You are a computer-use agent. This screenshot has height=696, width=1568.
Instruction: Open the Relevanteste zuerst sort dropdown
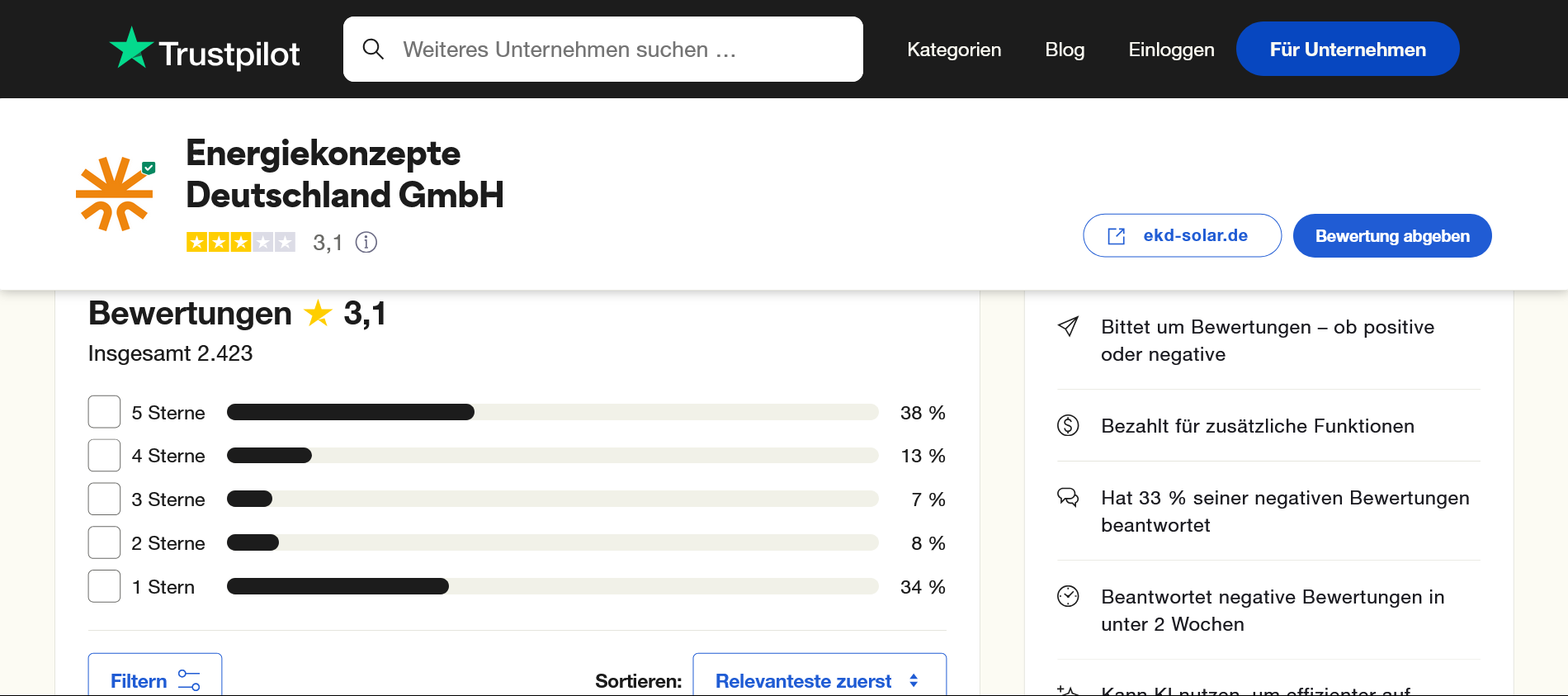(x=819, y=679)
